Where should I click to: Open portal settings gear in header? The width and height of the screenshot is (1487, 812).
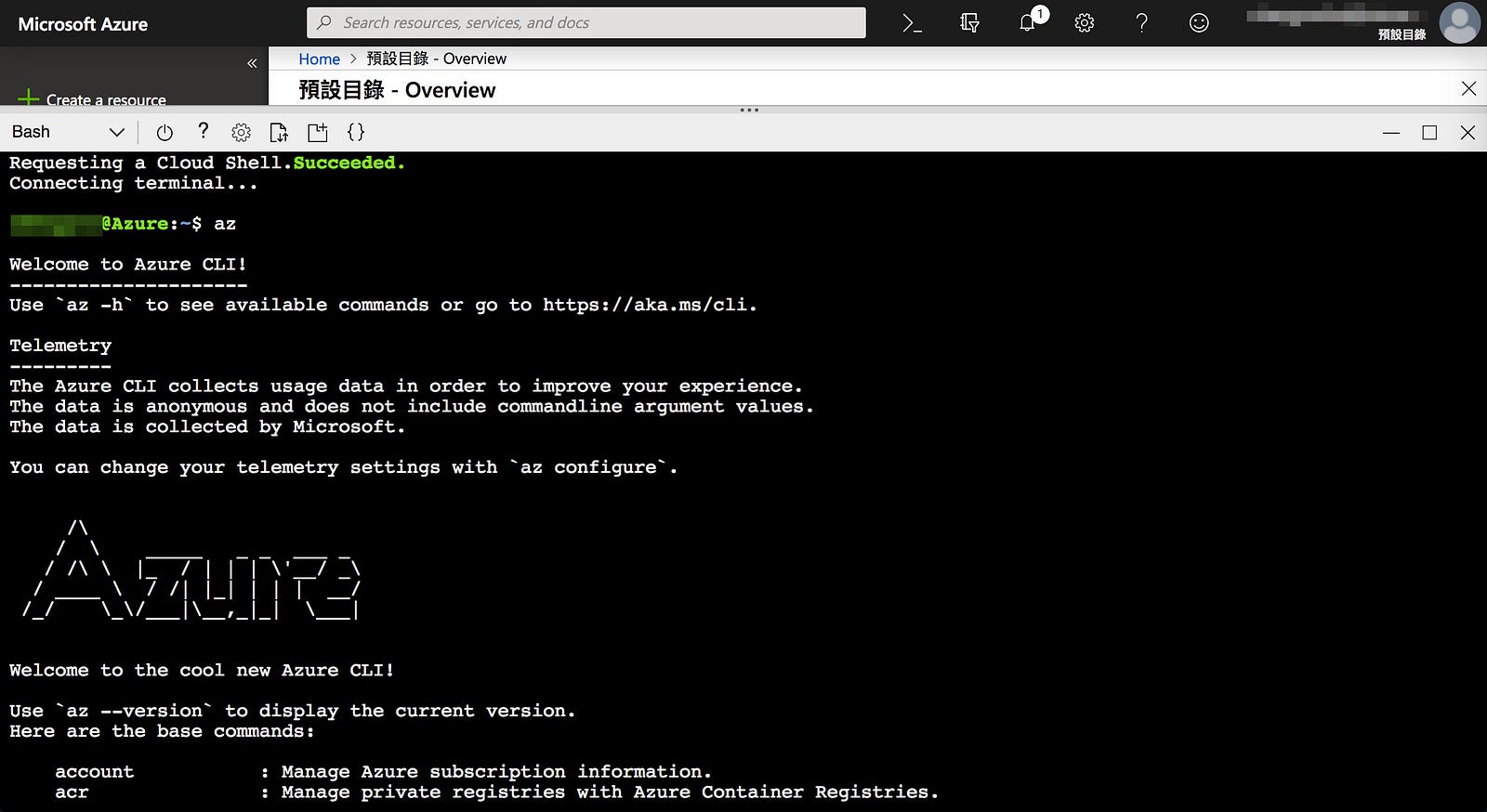click(1085, 23)
